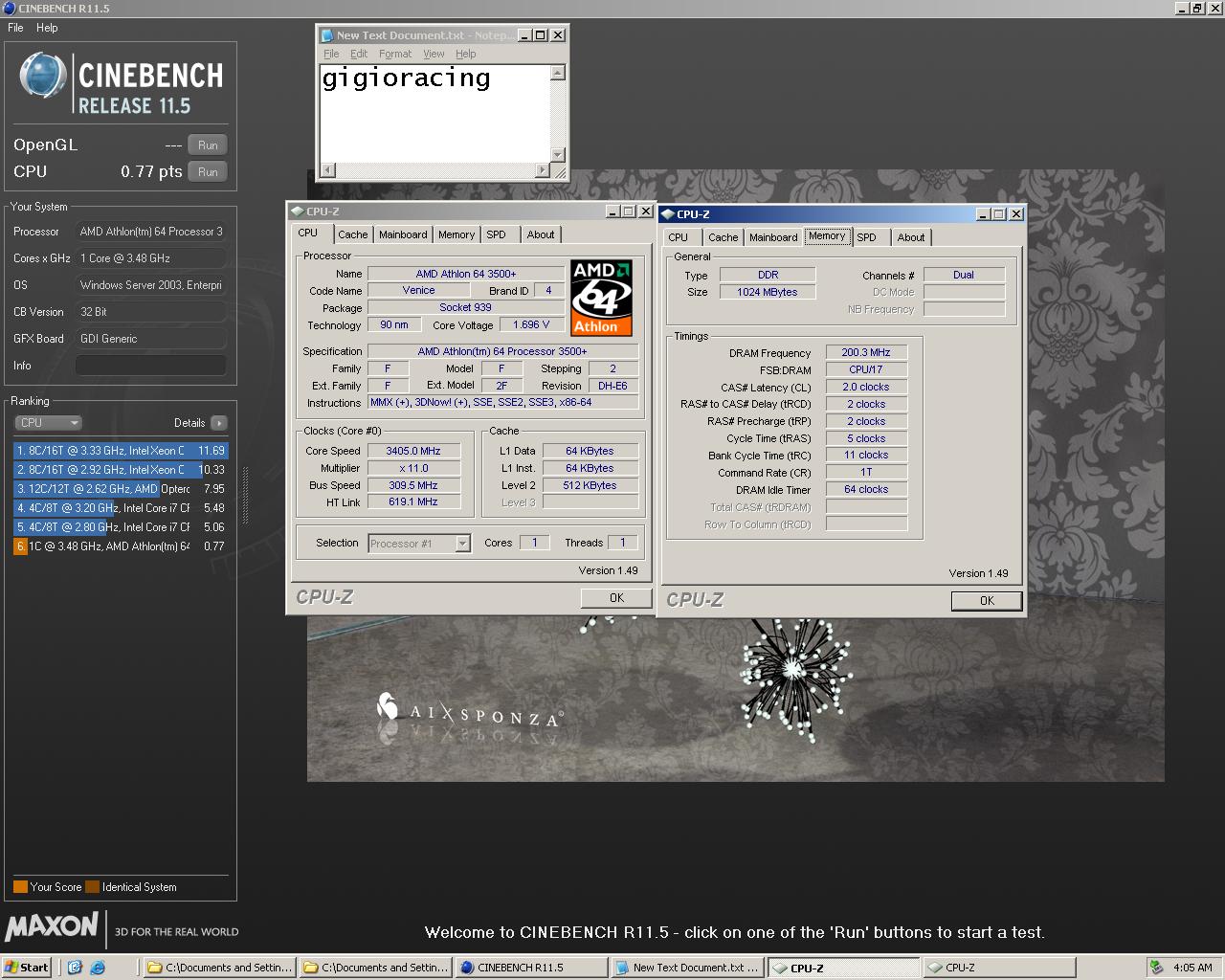Viewport: 1225px width, 980px height.
Task: Click Notepad horizontal scrollbar left arrow
Action: point(328,170)
